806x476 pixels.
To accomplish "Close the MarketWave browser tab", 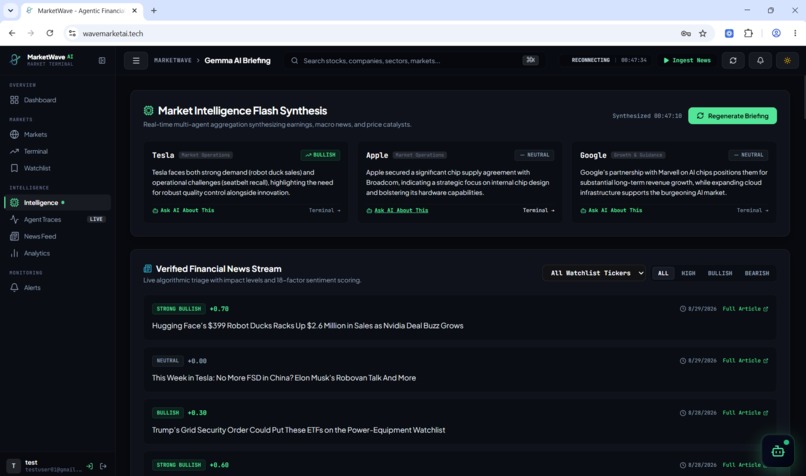I will pyautogui.click(x=135, y=10).
